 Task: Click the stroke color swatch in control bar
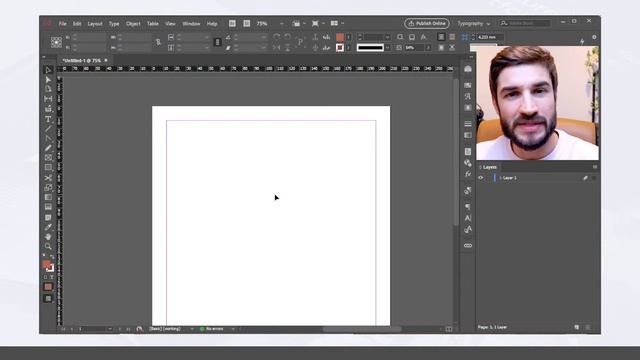coord(340,48)
